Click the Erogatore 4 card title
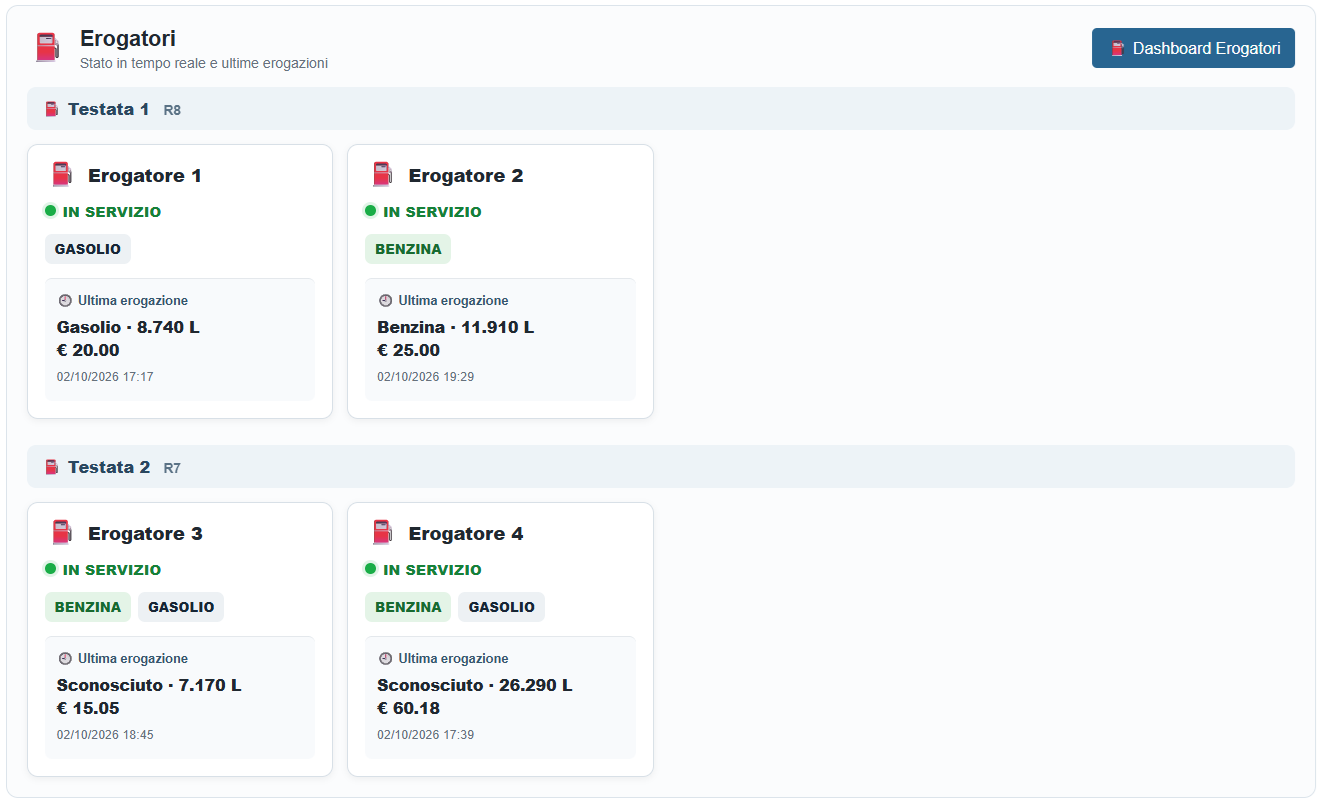Image resolution: width=1324 pixels, height=805 pixels. (x=466, y=534)
